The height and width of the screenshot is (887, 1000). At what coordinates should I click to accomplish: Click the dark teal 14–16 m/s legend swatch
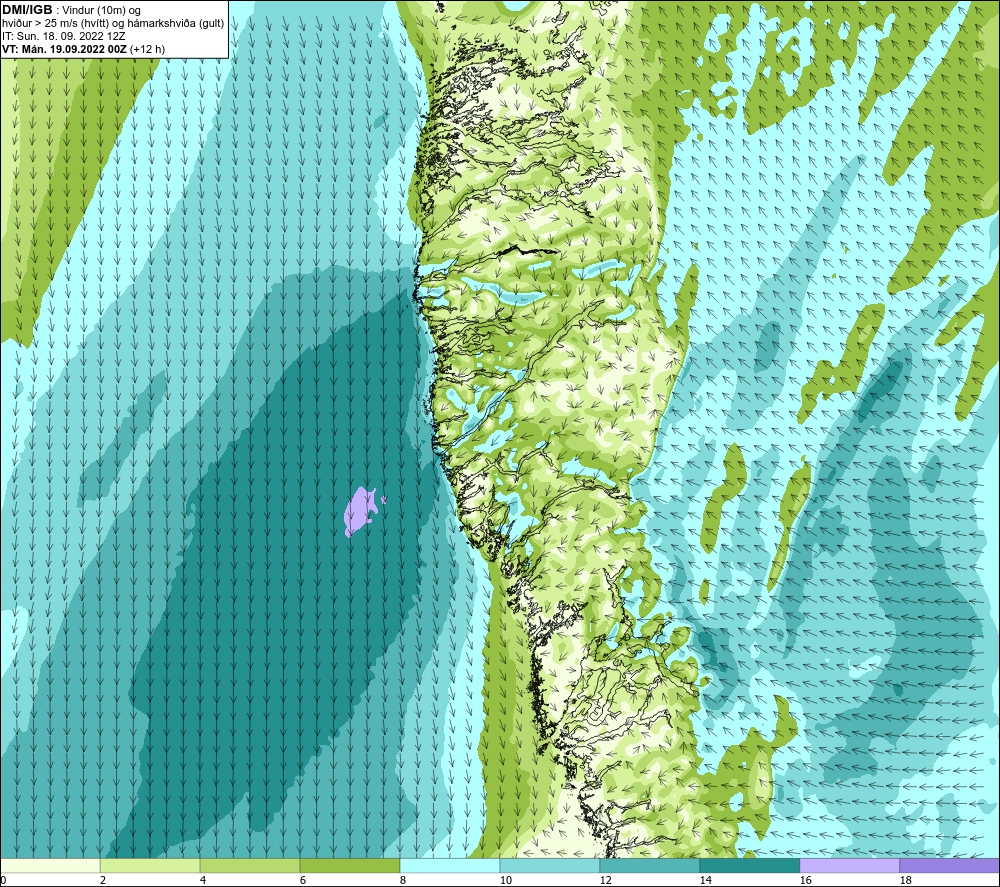(x=750, y=865)
